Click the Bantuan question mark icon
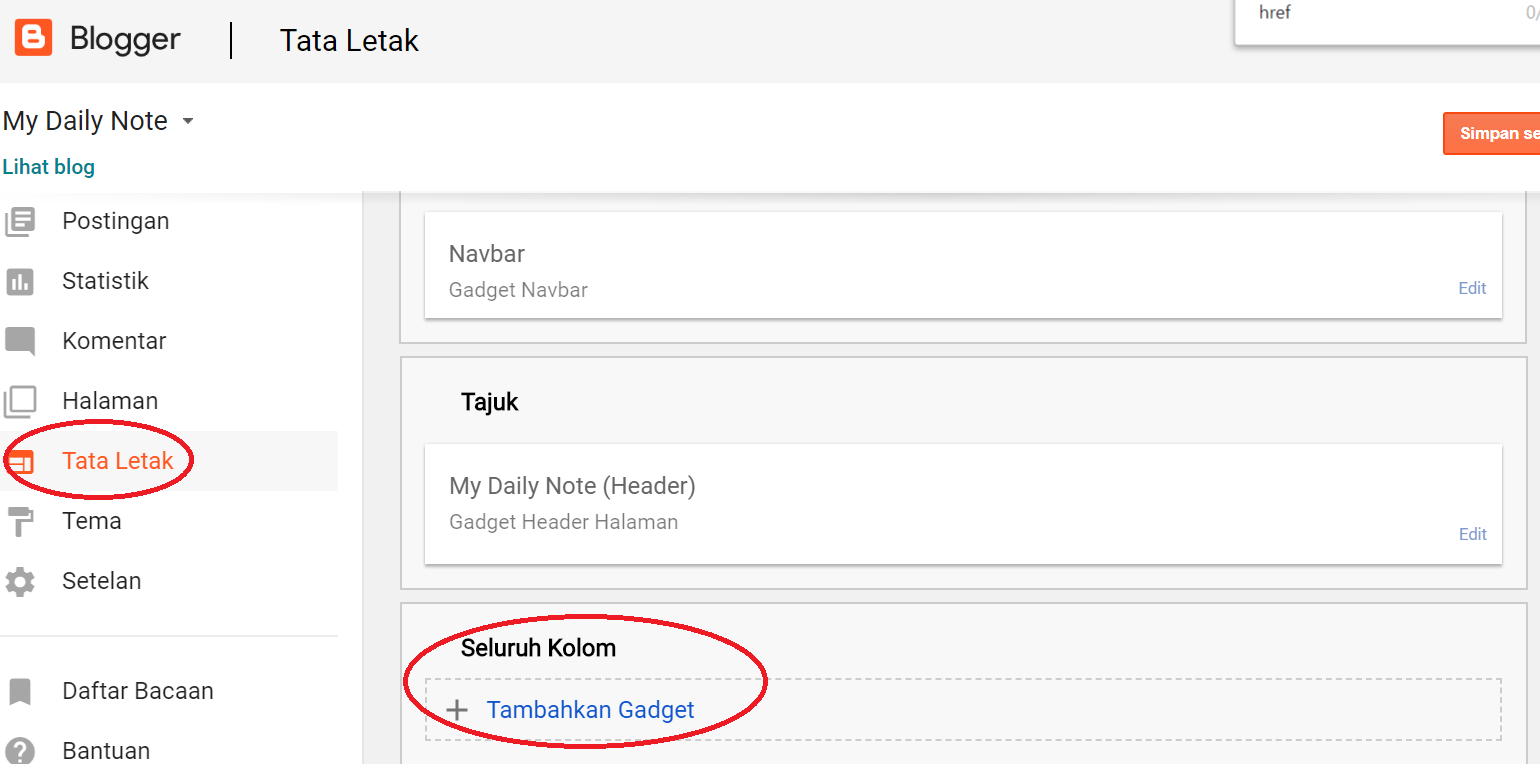The width and height of the screenshot is (1540, 764). (x=20, y=750)
